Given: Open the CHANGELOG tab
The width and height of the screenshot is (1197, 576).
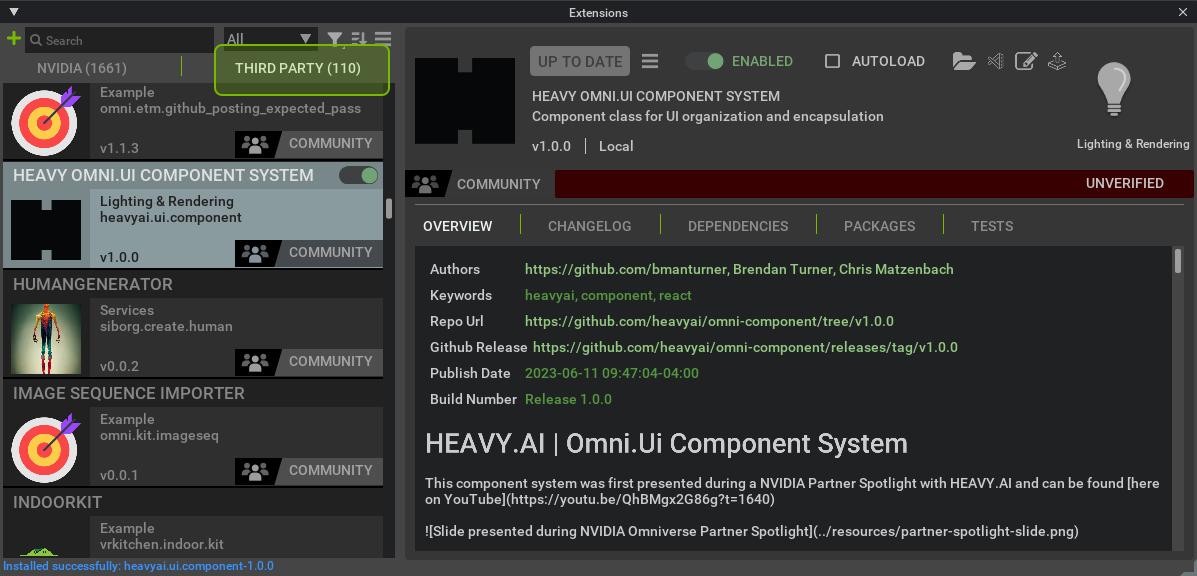Looking at the screenshot, I should [x=589, y=226].
